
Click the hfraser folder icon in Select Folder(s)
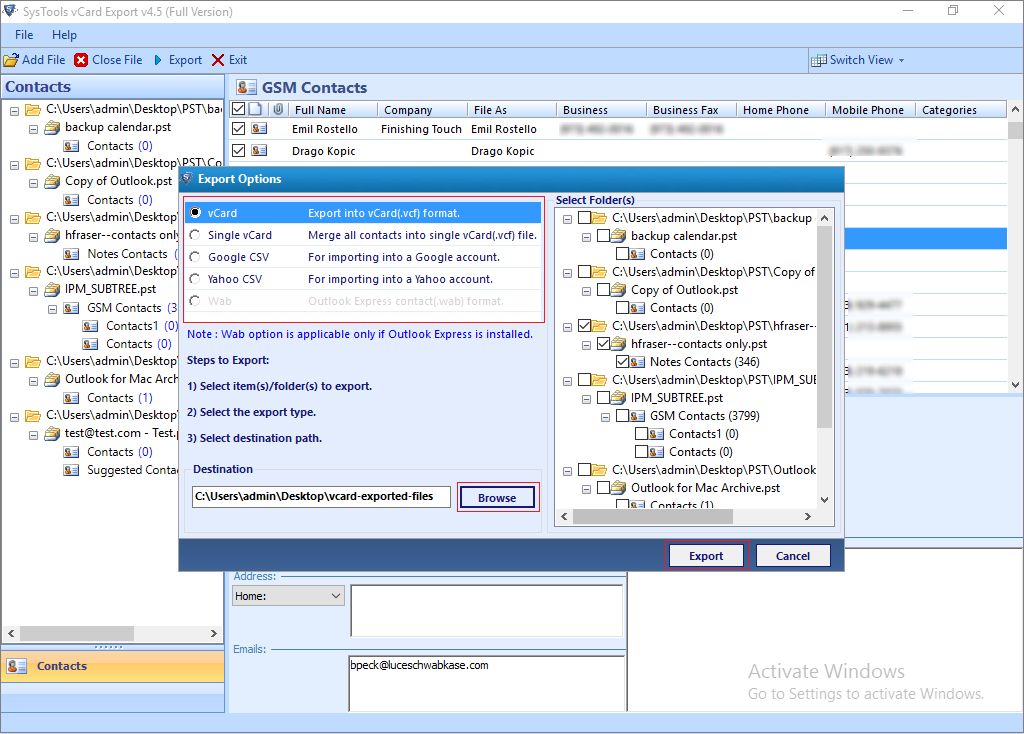point(600,326)
